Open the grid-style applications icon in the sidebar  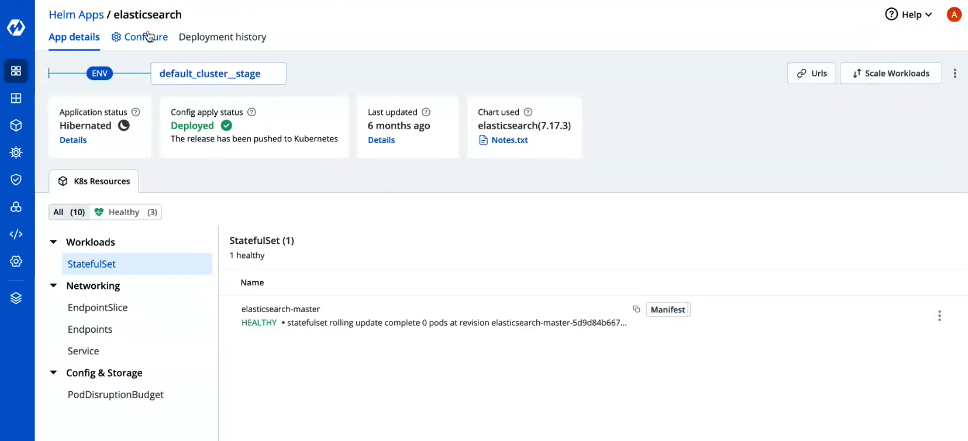(x=16, y=98)
